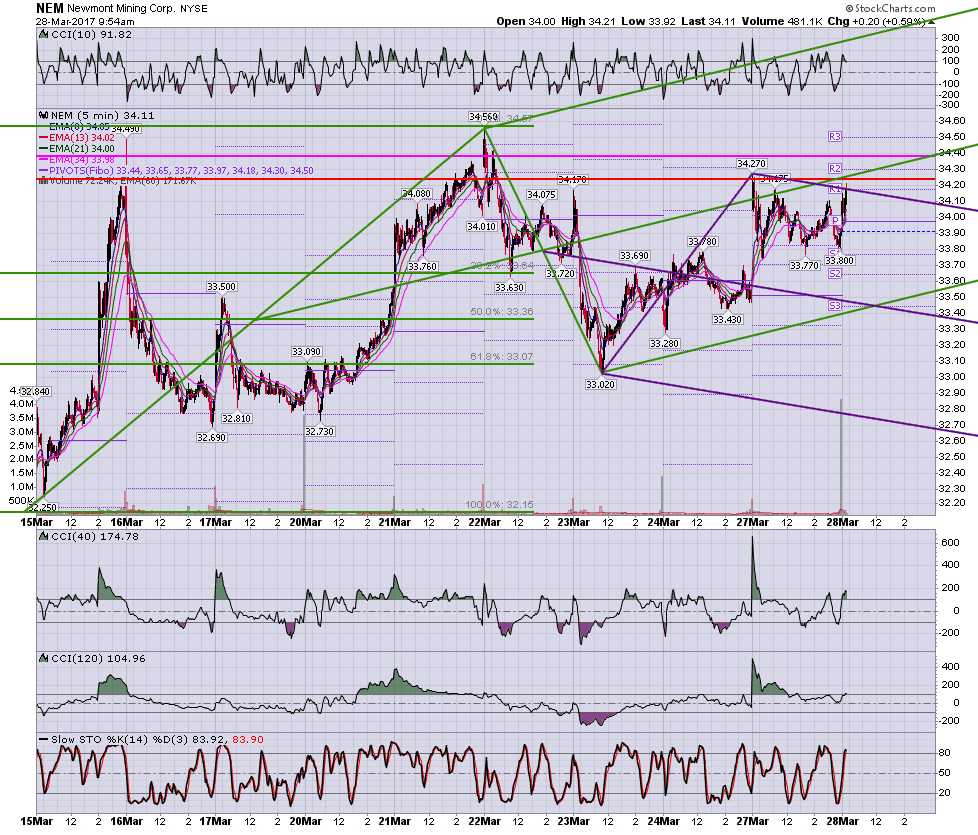Viewport: 978px width, 835px height.
Task: Click the 32.20 price axis value
Action: 952,503
